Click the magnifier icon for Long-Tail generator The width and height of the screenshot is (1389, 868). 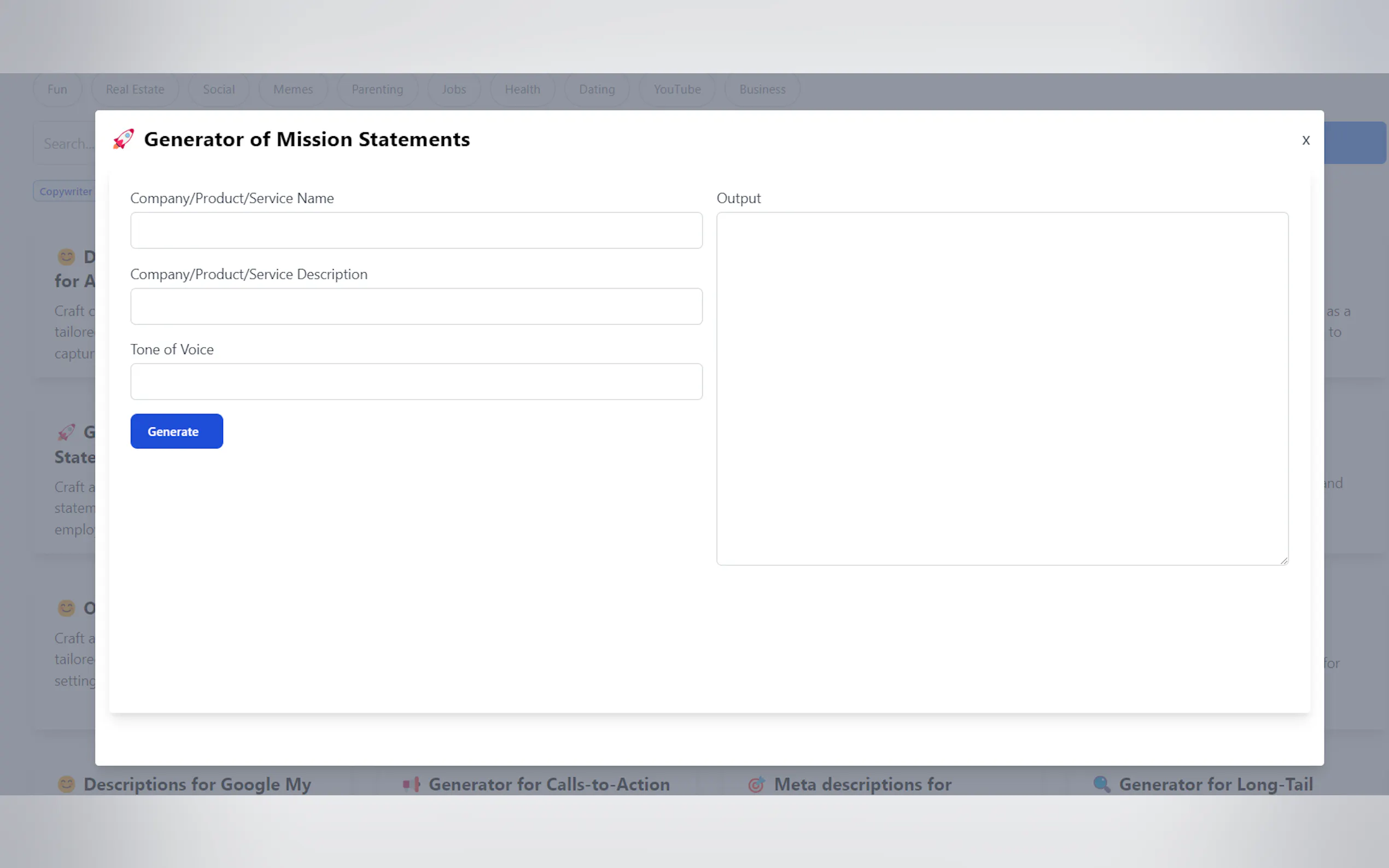pyautogui.click(x=1101, y=784)
